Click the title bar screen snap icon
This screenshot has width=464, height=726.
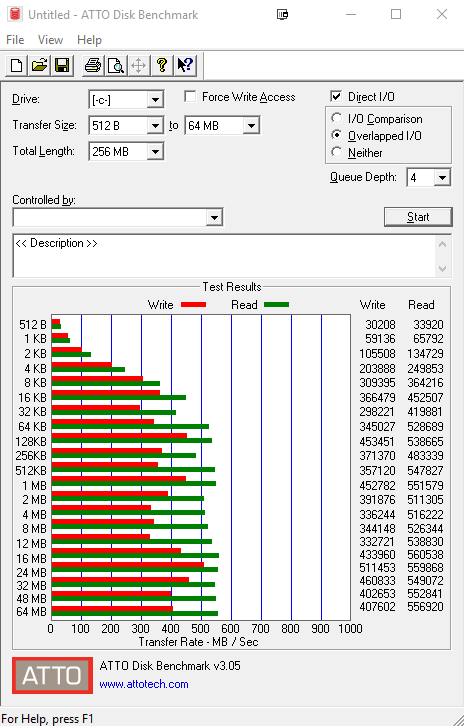[282, 14]
